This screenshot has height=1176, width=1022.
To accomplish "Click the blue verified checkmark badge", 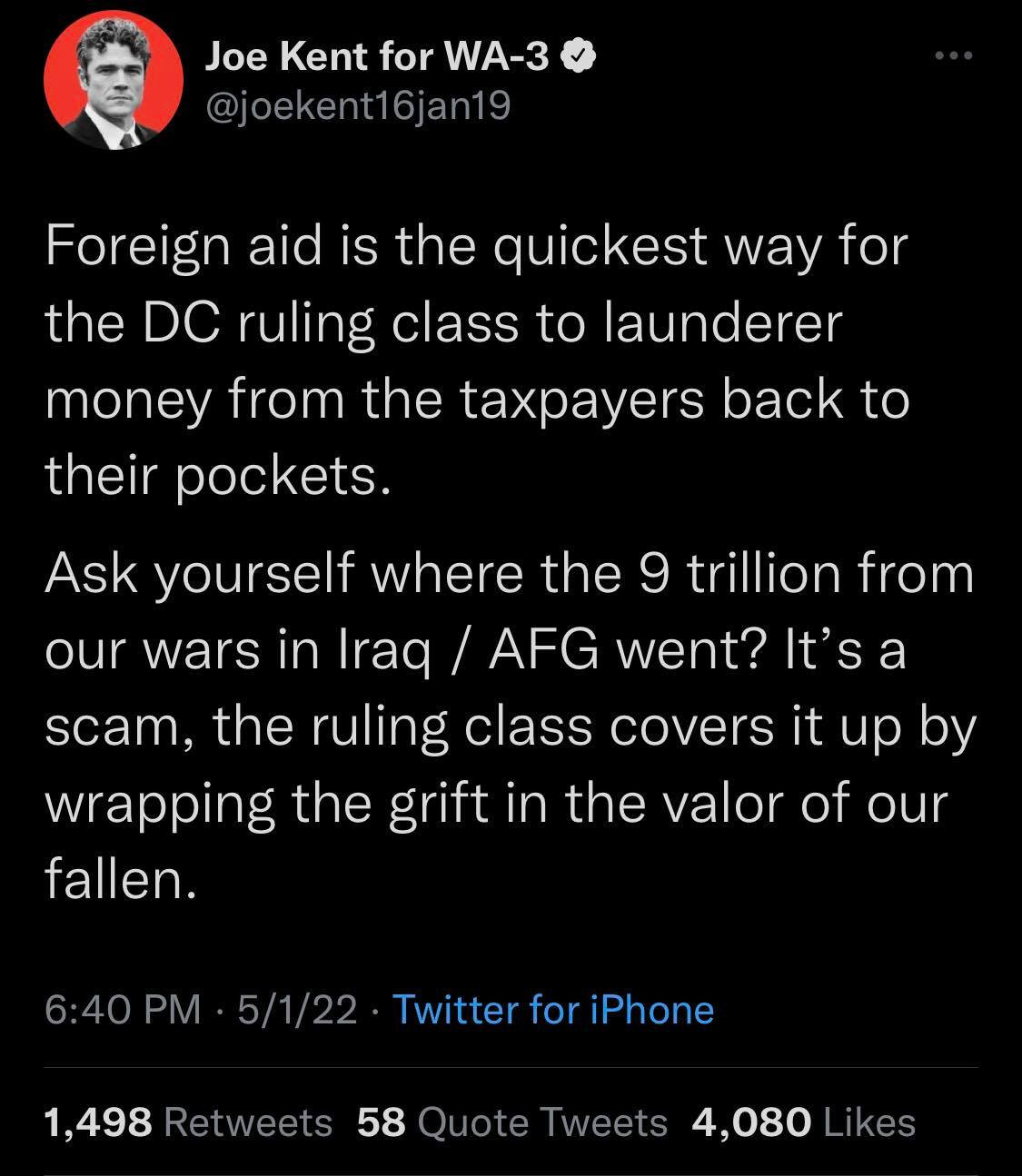I will (580, 59).
